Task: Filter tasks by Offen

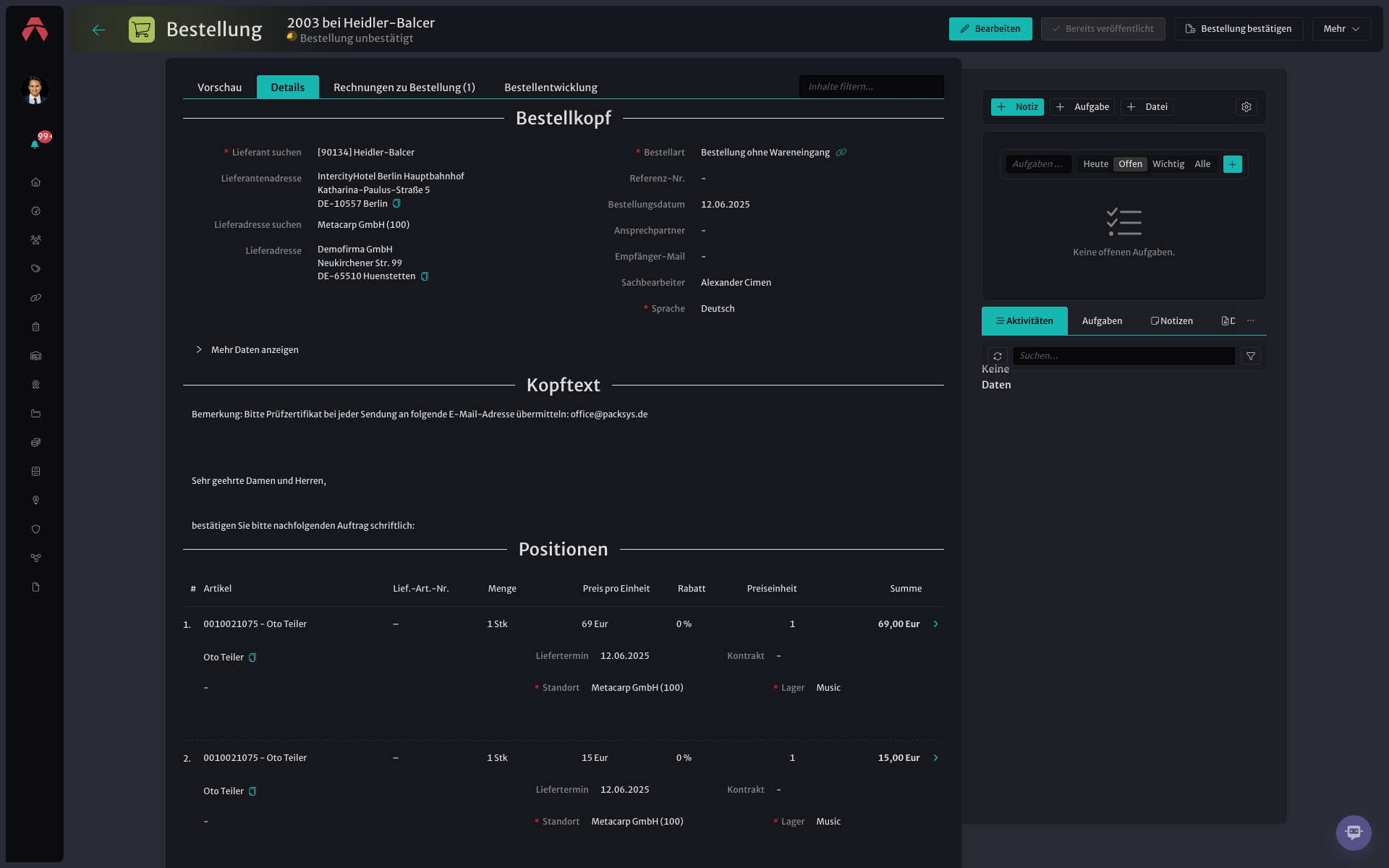Action: pyautogui.click(x=1130, y=164)
